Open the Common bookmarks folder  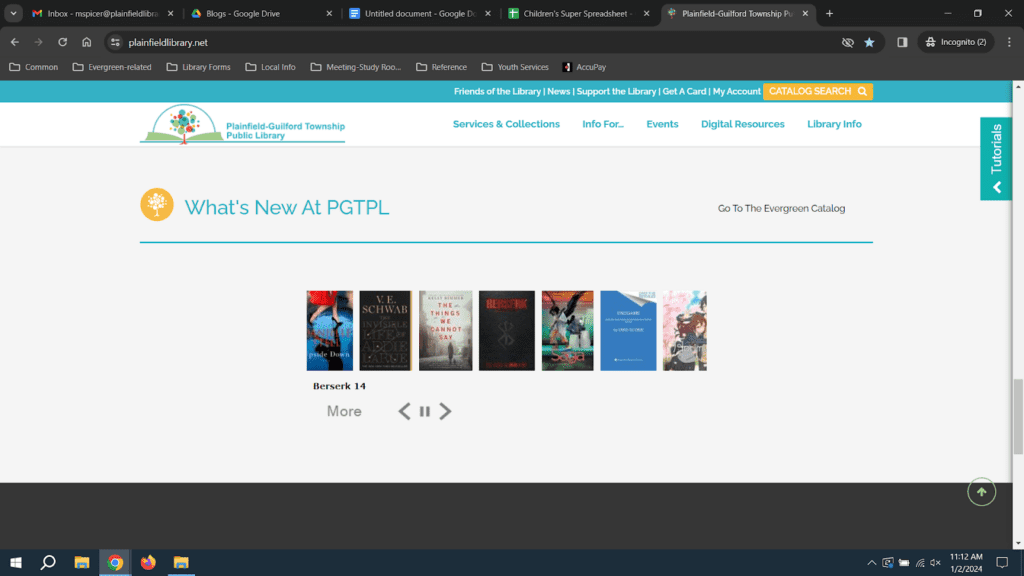pyautogui.click(x=33, y=67)
